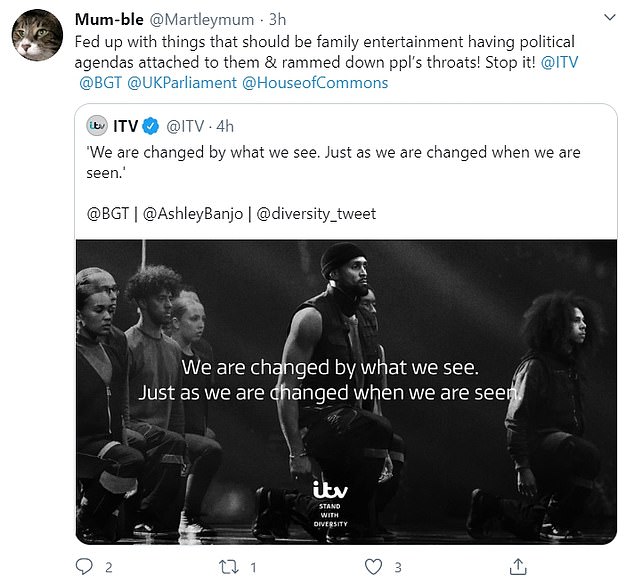
Task: Open the @HouseofCommons mention
Action: coord(314,82)
